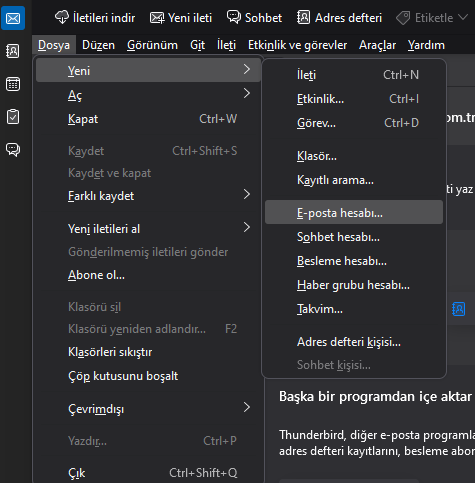The width and height of the screenshot is (475, 483).
Task: Open the Araçlar menu
Action: click(377, 45)
